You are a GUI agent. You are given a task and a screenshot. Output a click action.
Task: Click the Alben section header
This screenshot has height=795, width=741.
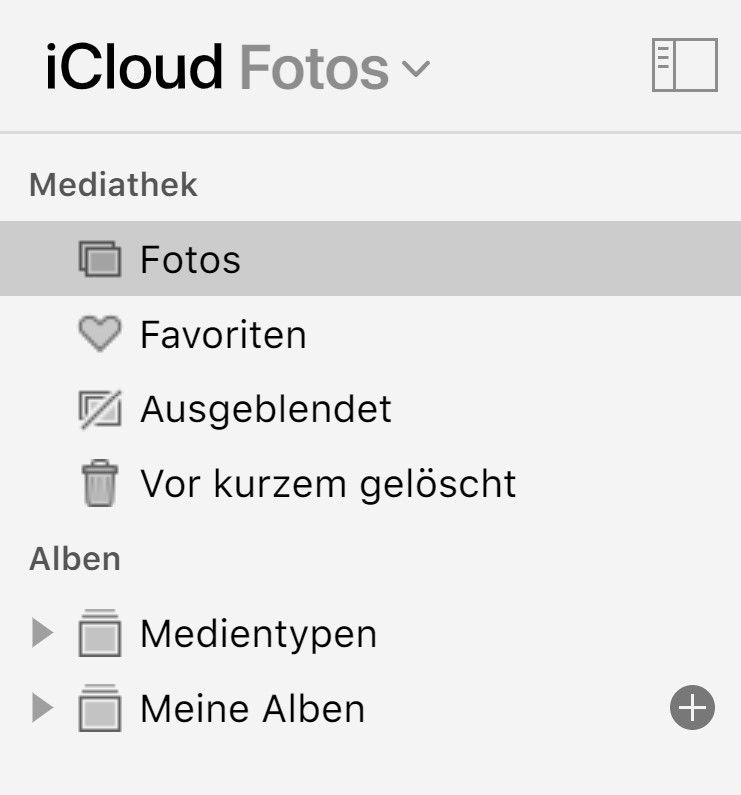pos(75,559)
